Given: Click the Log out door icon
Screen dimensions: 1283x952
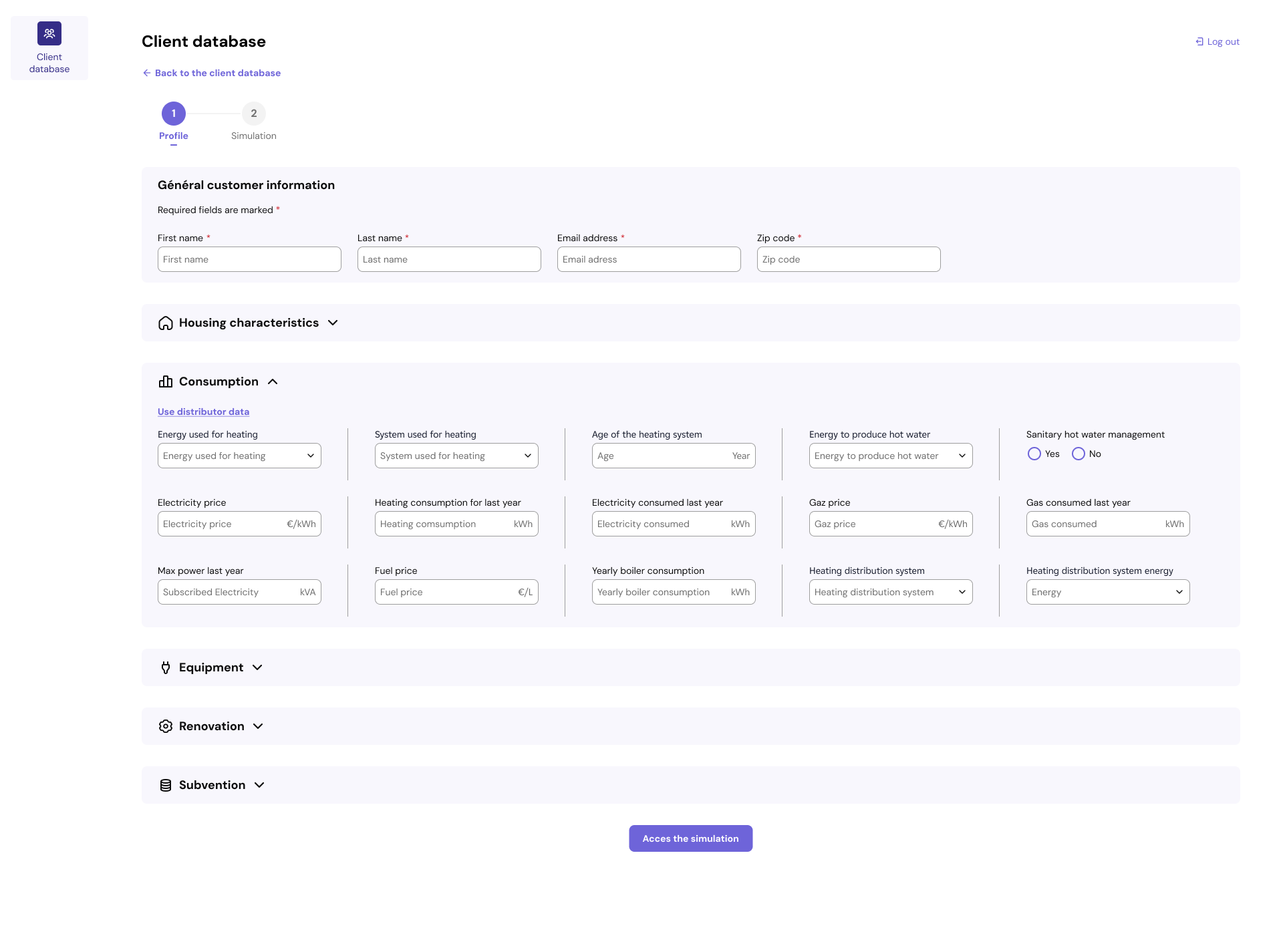Looking at the screenshot, I should 1199,41.
